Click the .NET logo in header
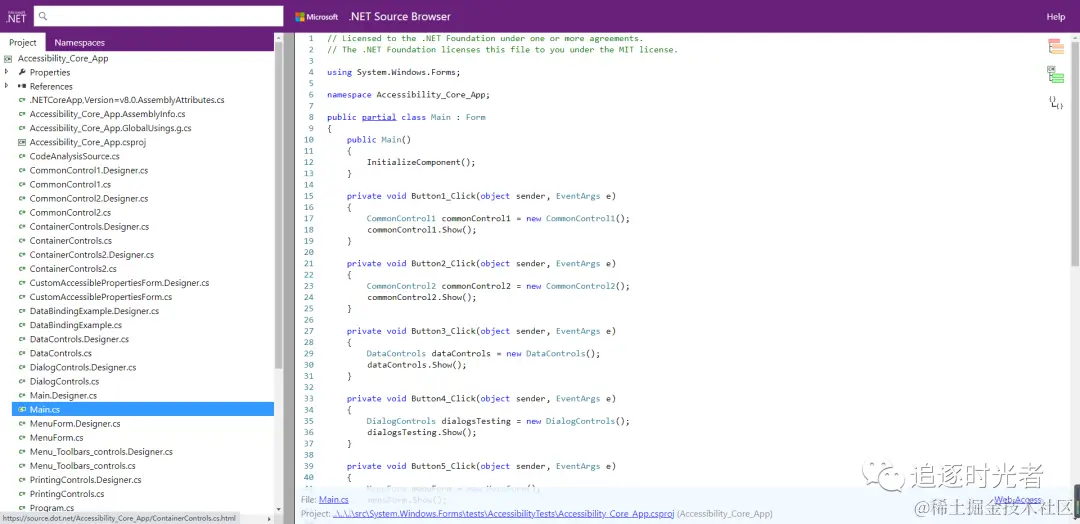This screenshot has height=524, width=1080. click(x=15, y=17)
